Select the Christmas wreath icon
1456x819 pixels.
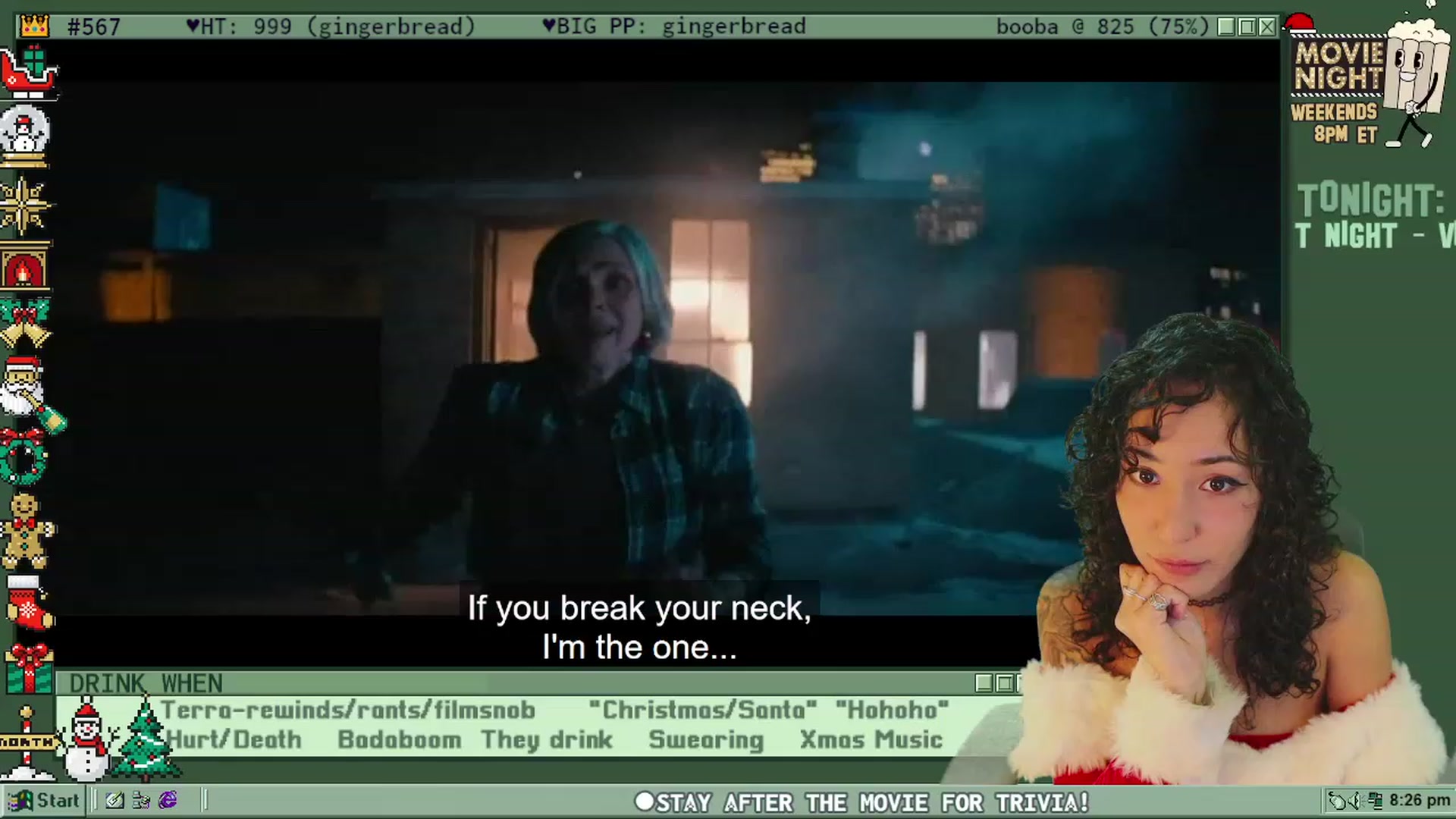[23, 457]
